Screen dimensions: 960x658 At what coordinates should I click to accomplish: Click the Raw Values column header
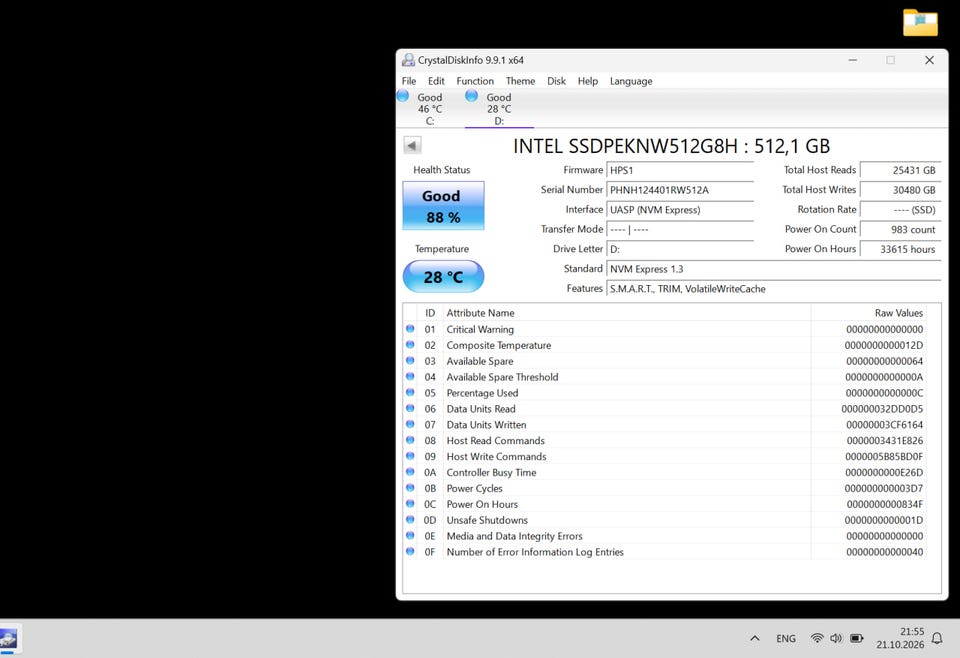click(x=868, y=313)
